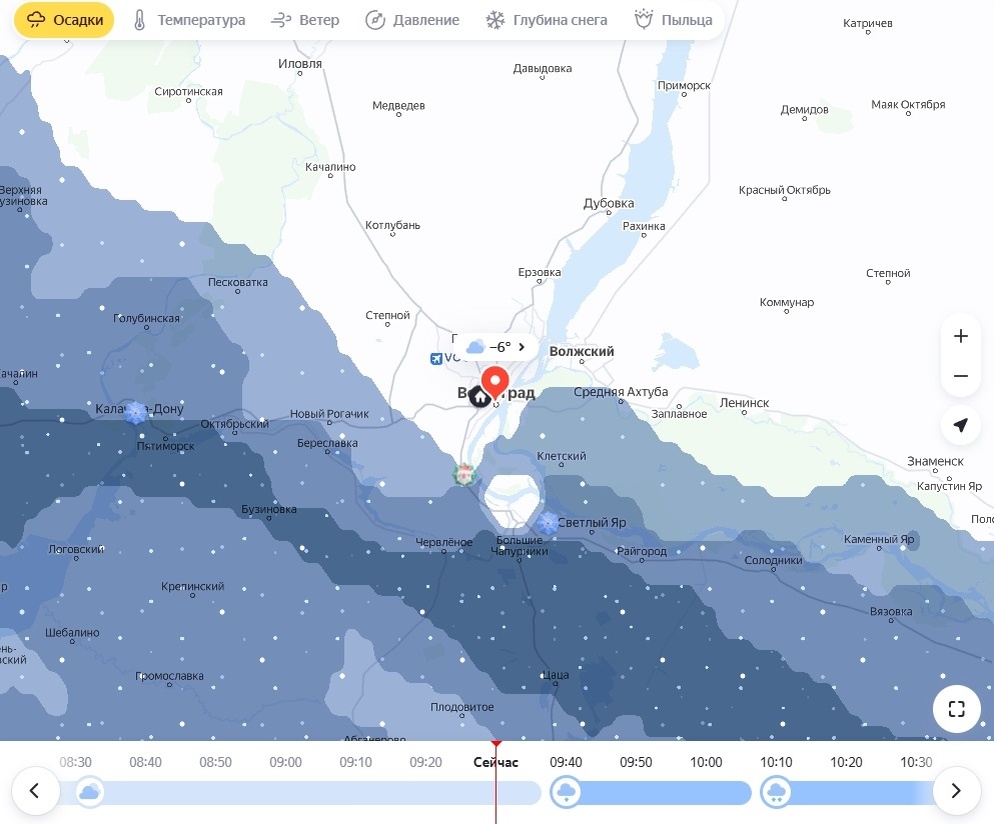Switch to the Ветер wind layer

305,20
